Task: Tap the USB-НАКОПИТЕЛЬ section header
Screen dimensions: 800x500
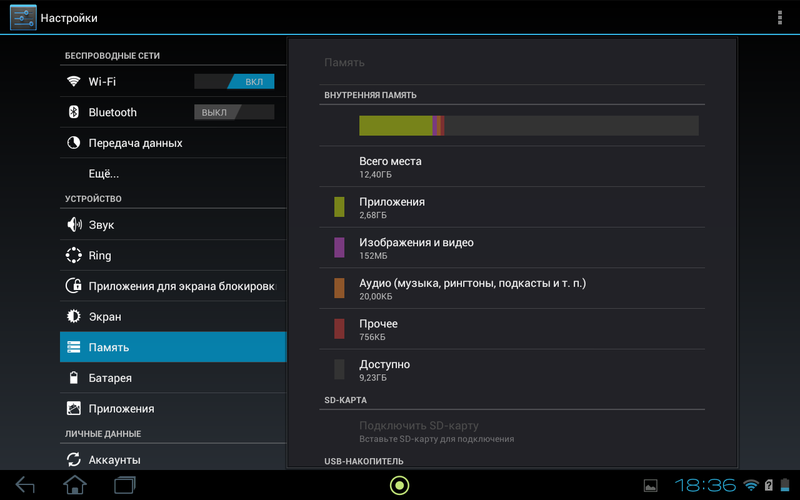Action: 364,461
